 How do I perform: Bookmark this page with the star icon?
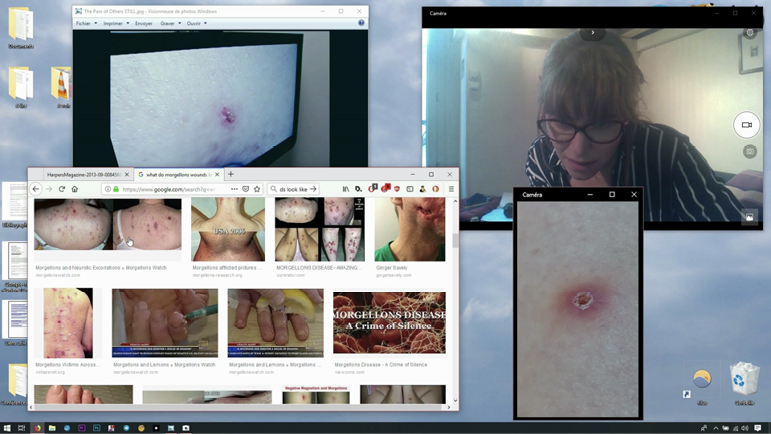(x=257, y=189)
